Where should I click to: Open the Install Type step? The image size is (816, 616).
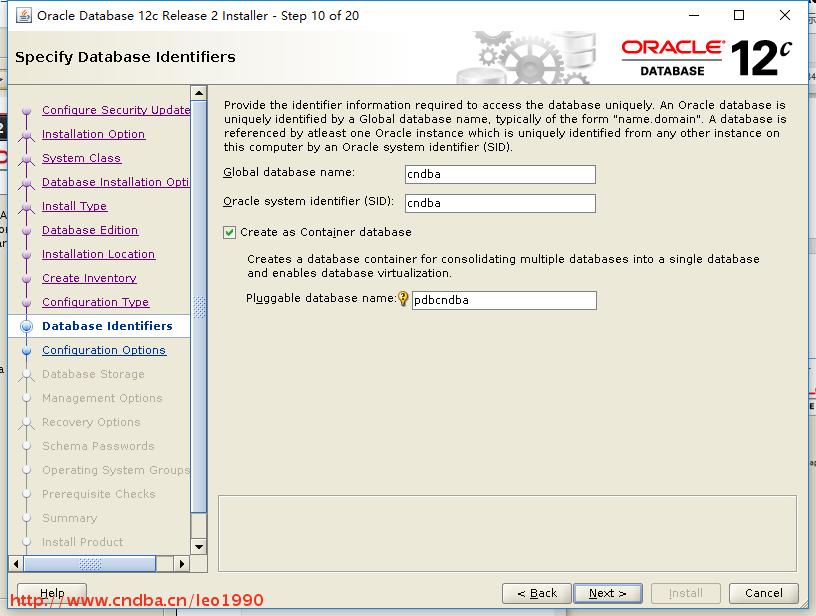(74, 206)
